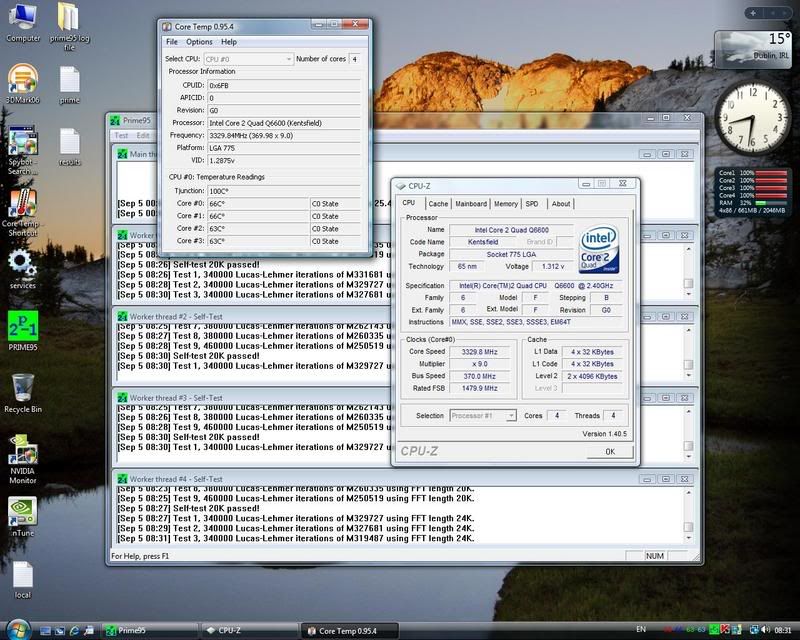Click the Worker thread #4 scrollbar down arrow
Viewport: 800px width, 640px height.
tap(688, 538)
